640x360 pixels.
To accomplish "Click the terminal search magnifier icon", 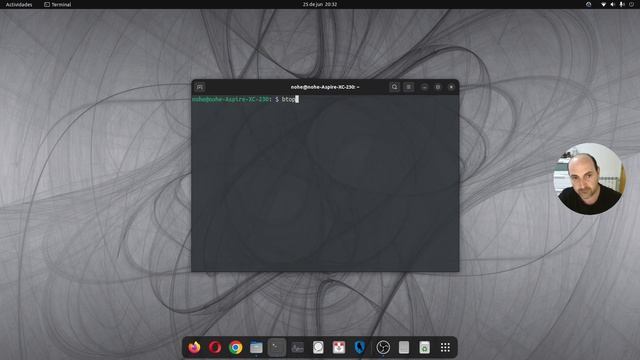I will tap(394, 87).
